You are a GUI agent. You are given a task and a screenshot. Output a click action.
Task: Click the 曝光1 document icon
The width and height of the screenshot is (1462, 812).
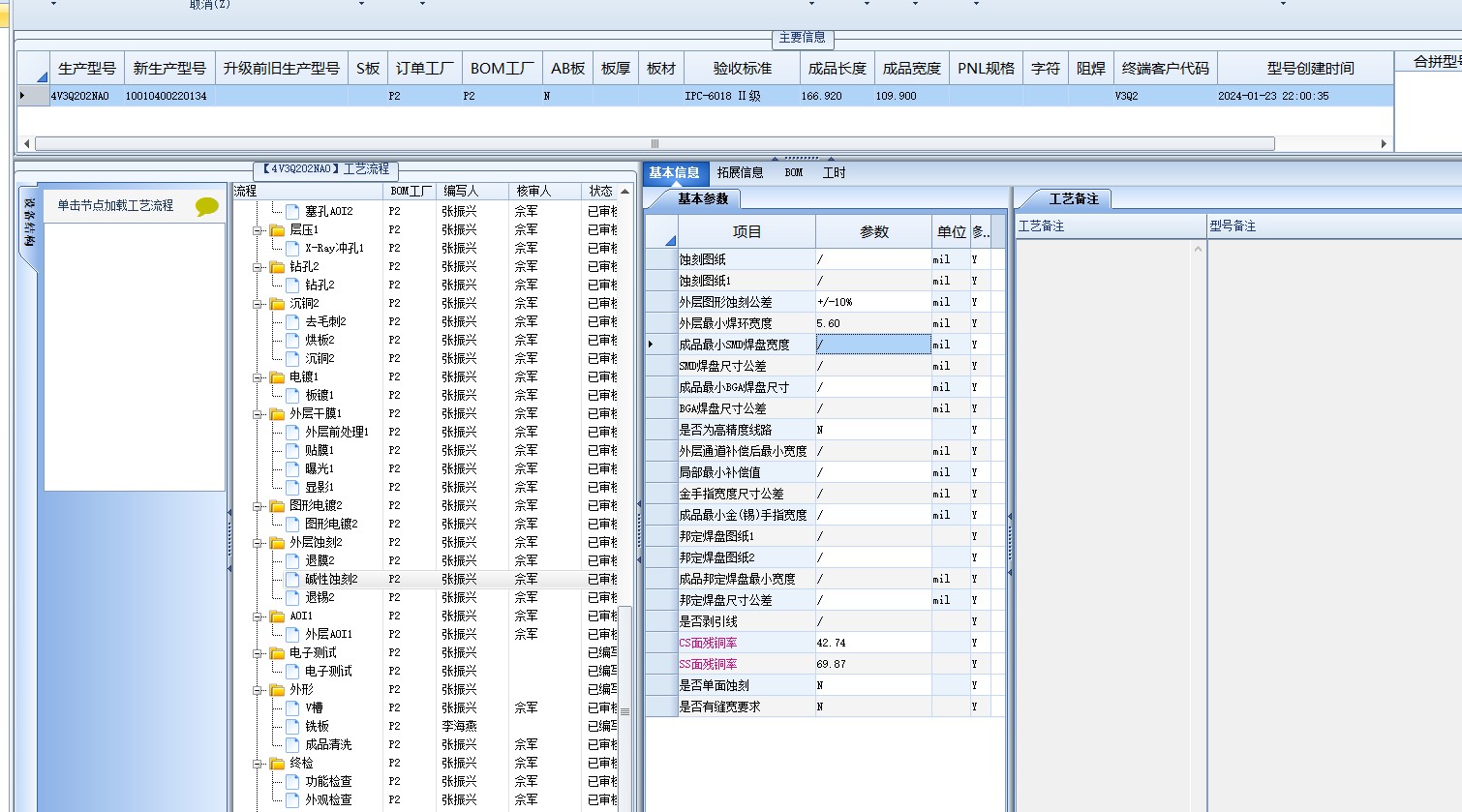[x=292, y=468]
